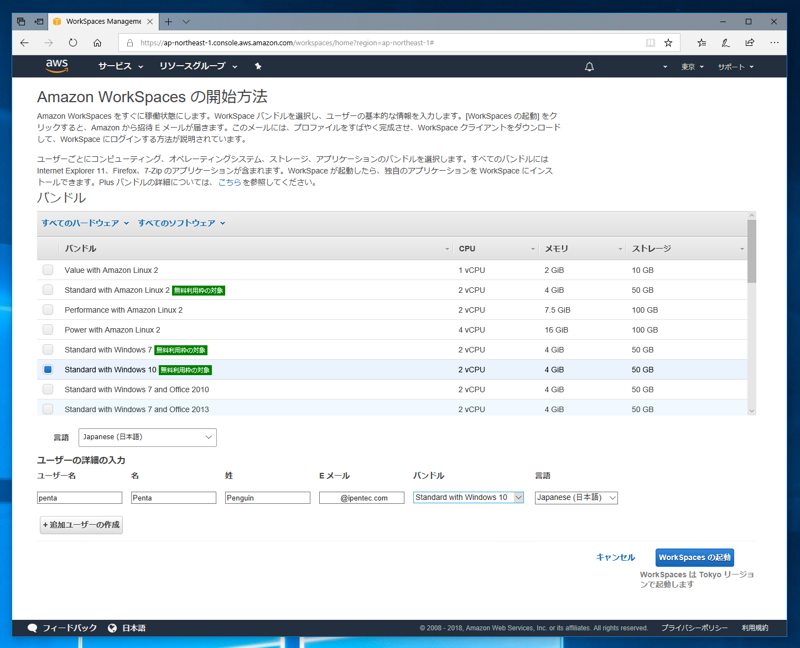Image resolution: width=800 pixels, height=648 pixels.
Task: Open the サービス menu
Action: click(121, 66)
